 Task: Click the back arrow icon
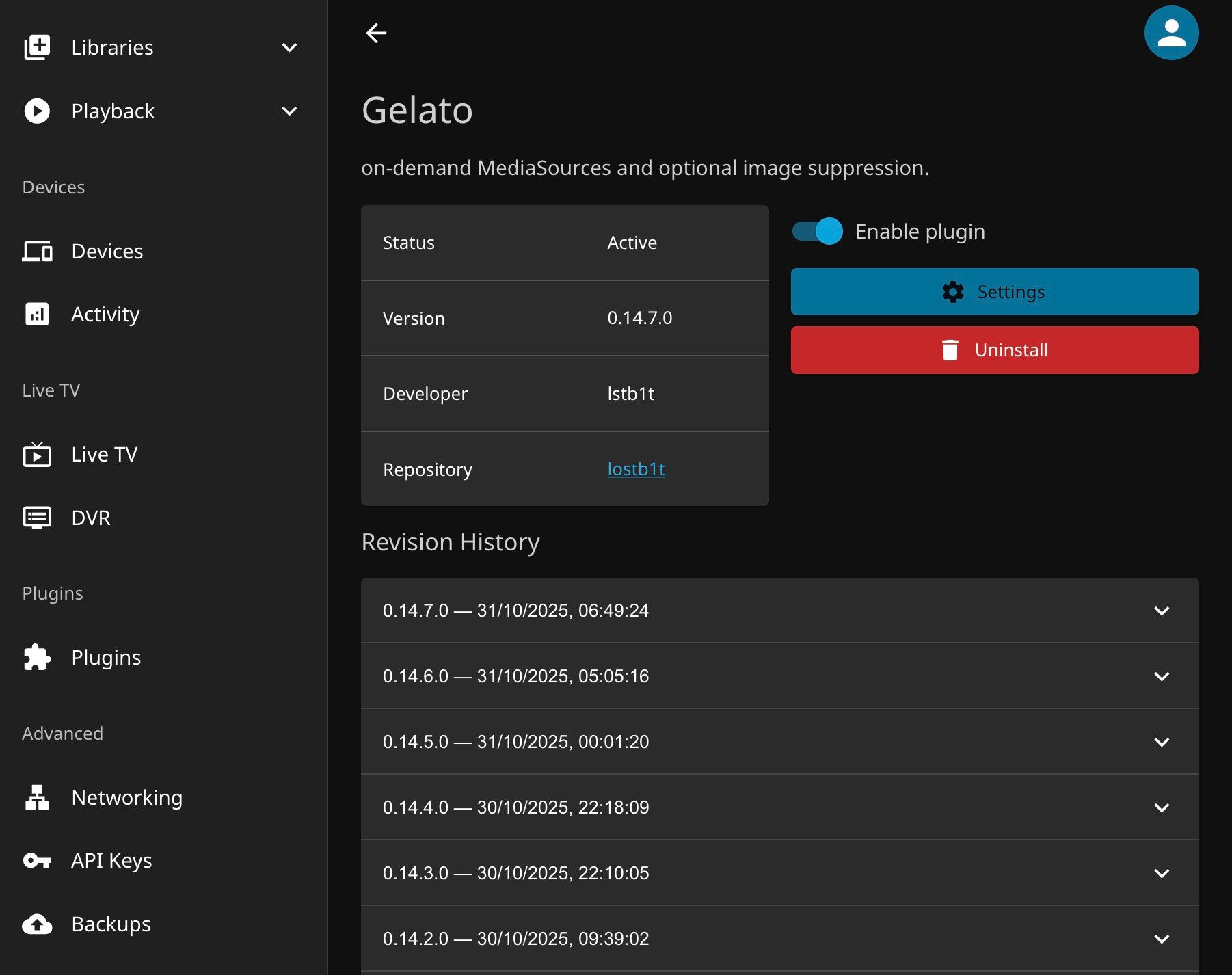(x=376, y=33)
